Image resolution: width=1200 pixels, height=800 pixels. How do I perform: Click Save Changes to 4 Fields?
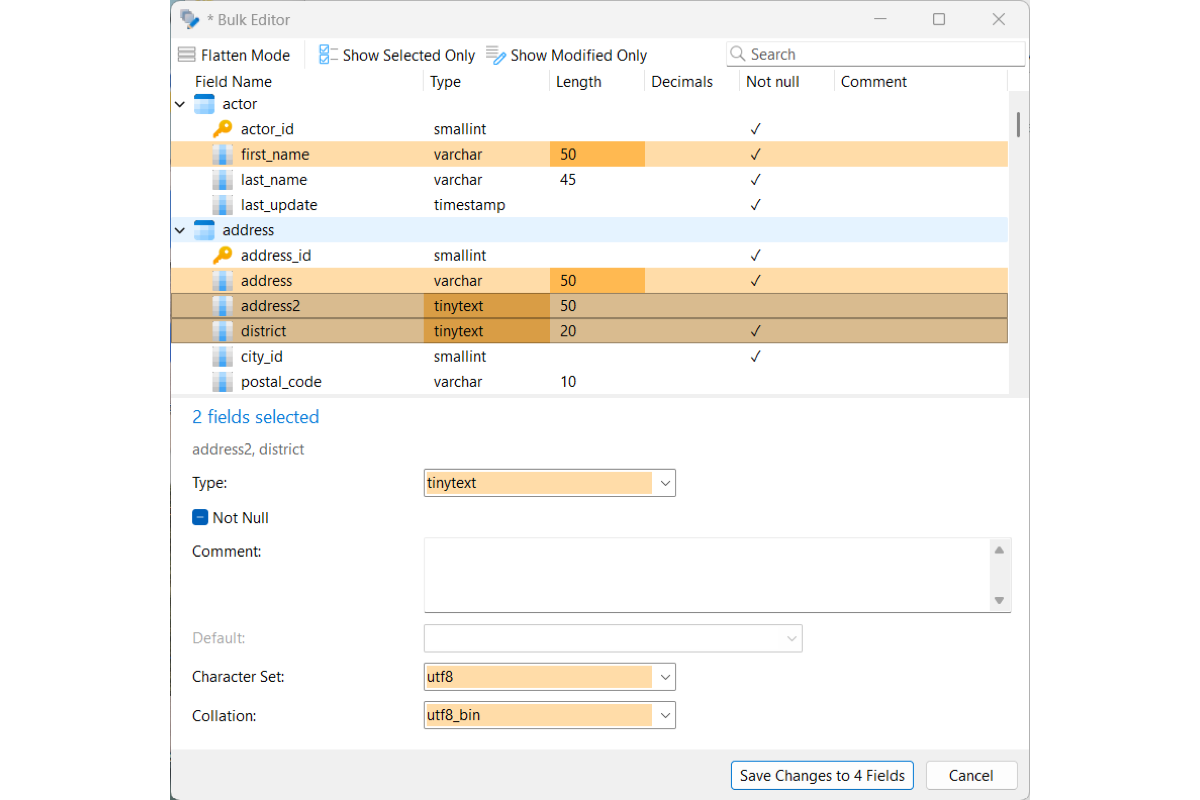tap(822, 775)
